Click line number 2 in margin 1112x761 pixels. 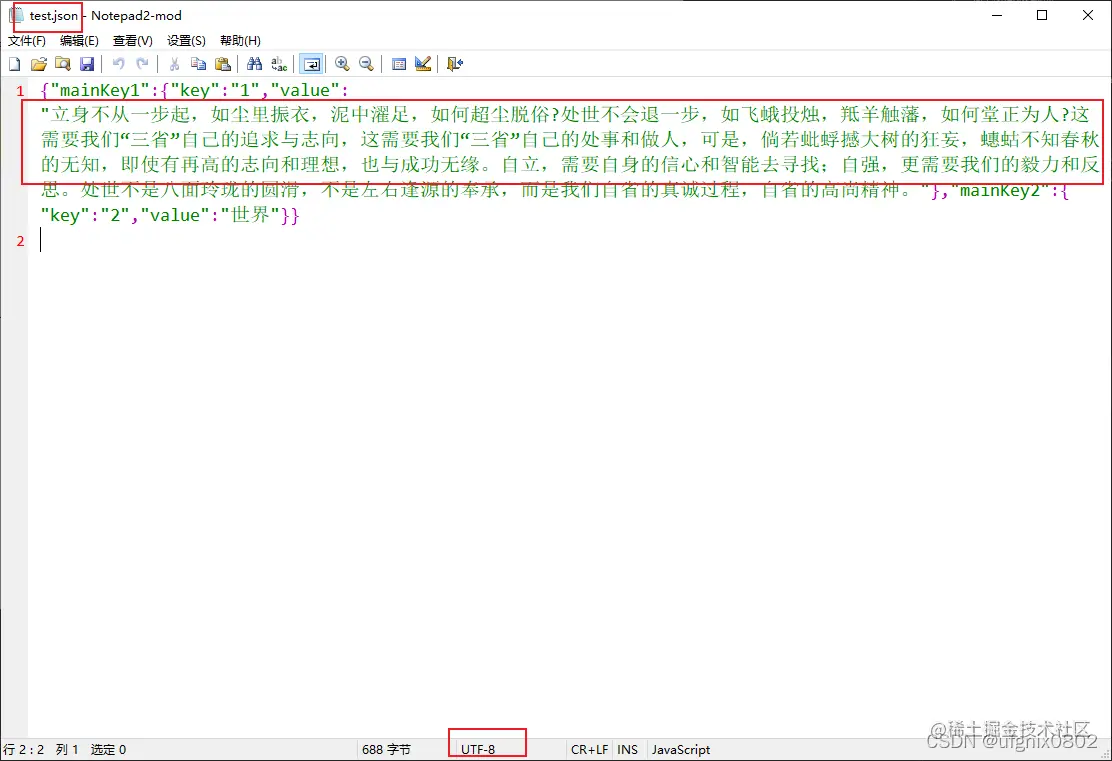(x=20, y=241)
